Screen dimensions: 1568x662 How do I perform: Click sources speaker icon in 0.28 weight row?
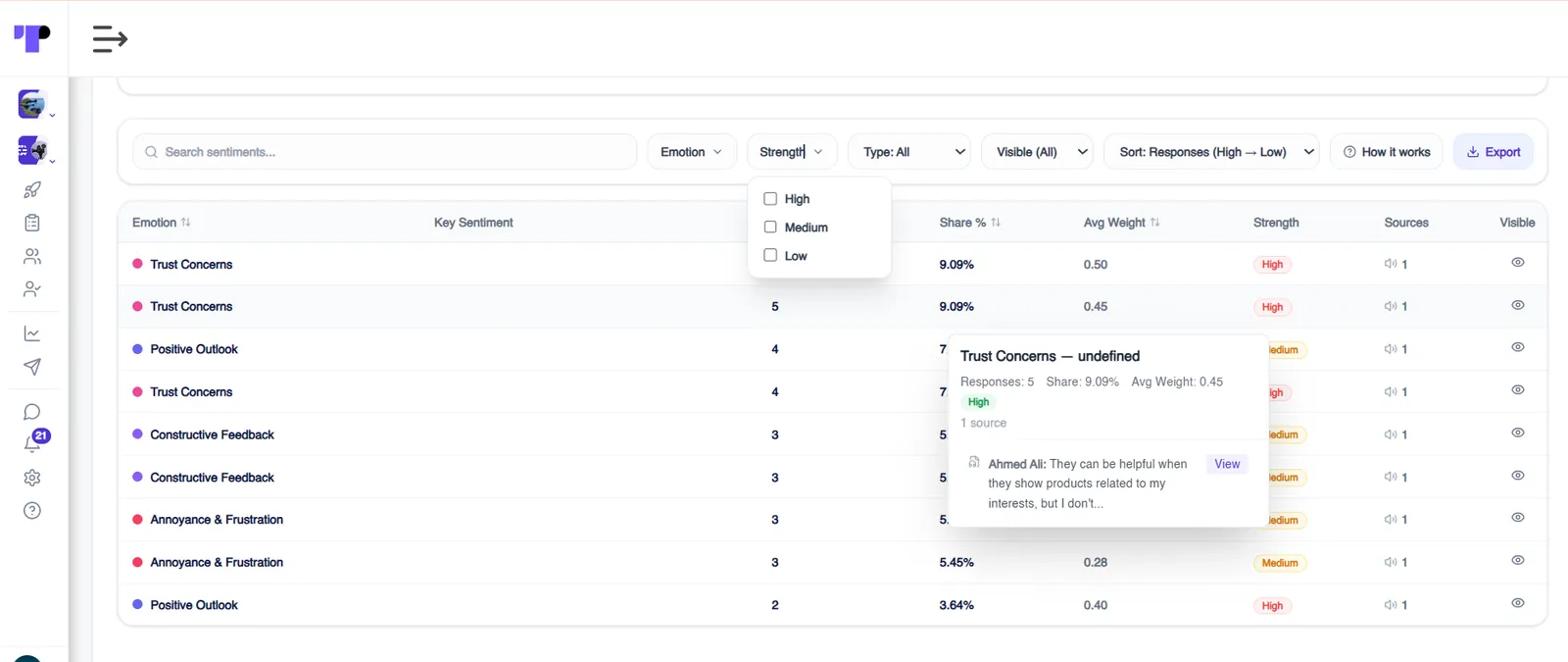pos(1390,563)
